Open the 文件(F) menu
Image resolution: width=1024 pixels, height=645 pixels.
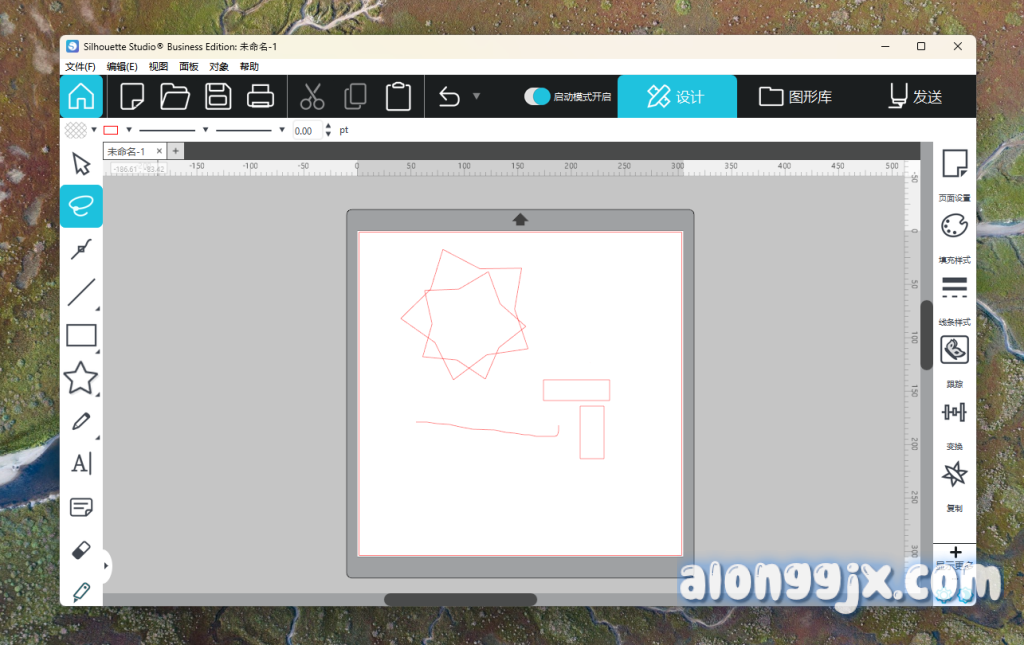point(80,67)
